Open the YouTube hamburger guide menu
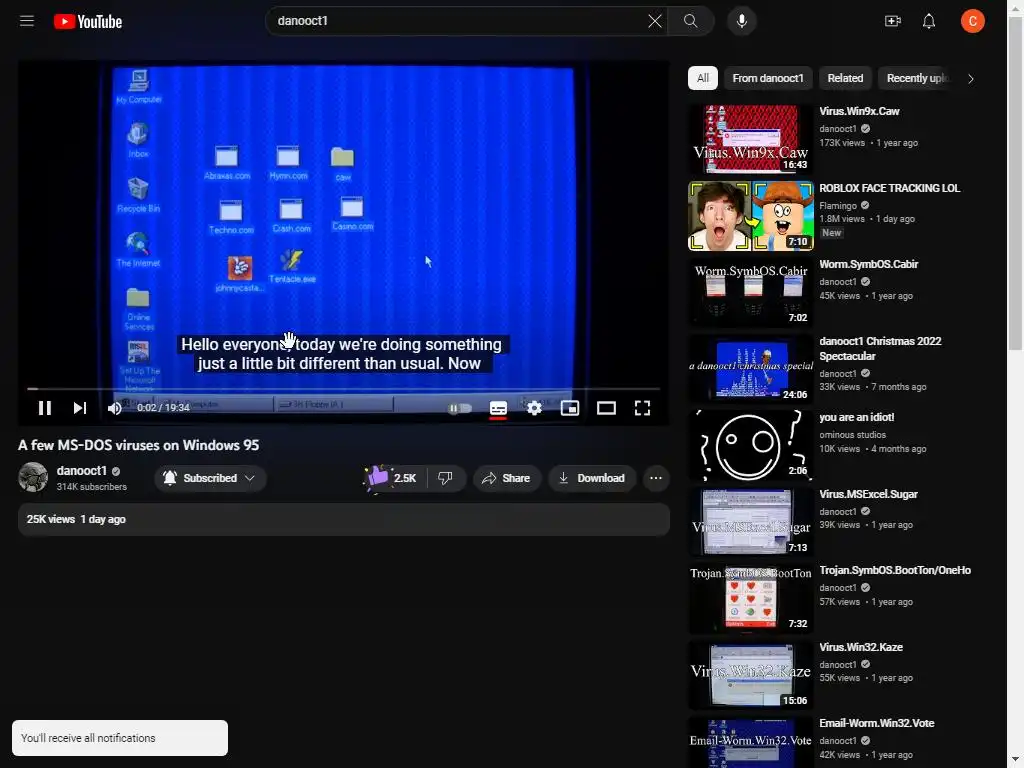The width and height of the screenshot is (1024, 768). click(x=27, y=21)
